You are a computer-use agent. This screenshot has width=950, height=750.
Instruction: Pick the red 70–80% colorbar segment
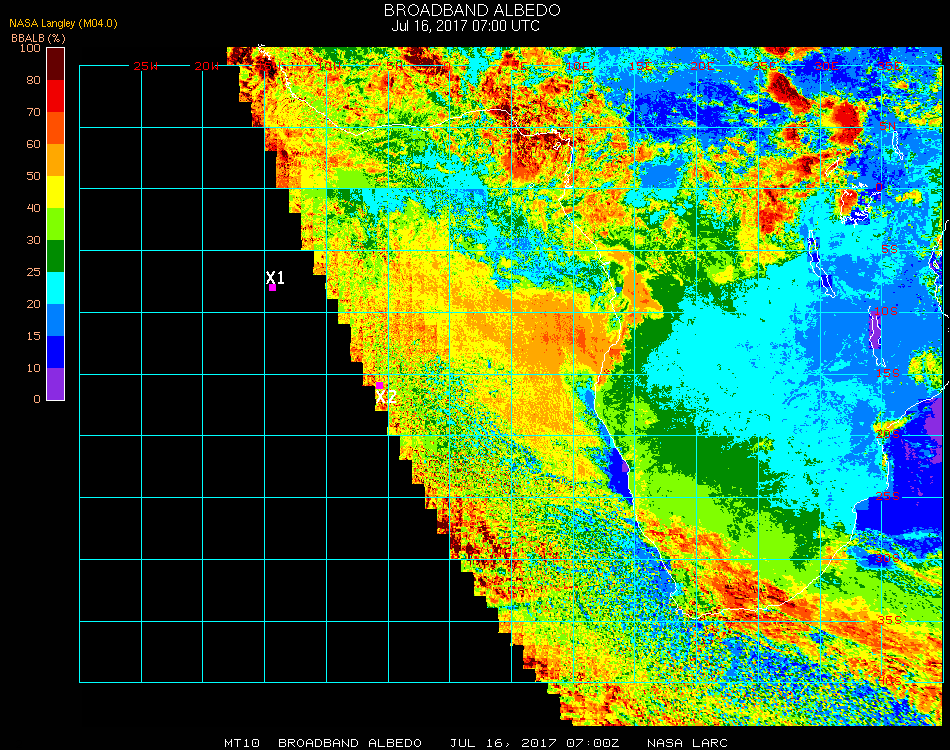(56, 96)
